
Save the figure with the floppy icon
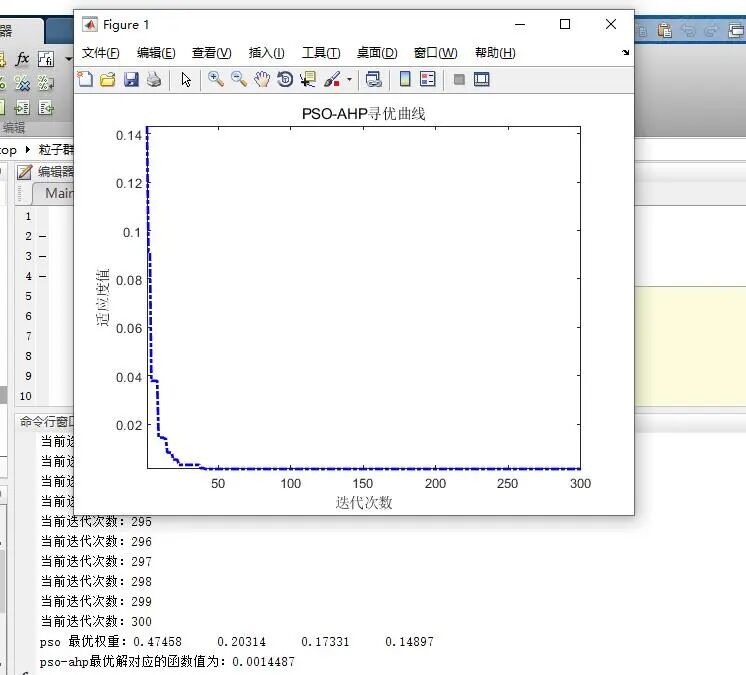tap(131, 79)
